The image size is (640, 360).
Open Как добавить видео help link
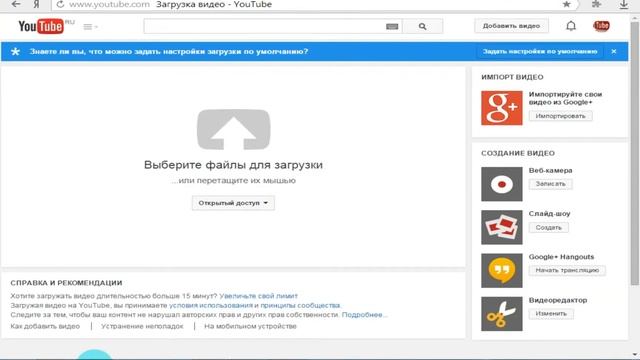coord(45,326)
